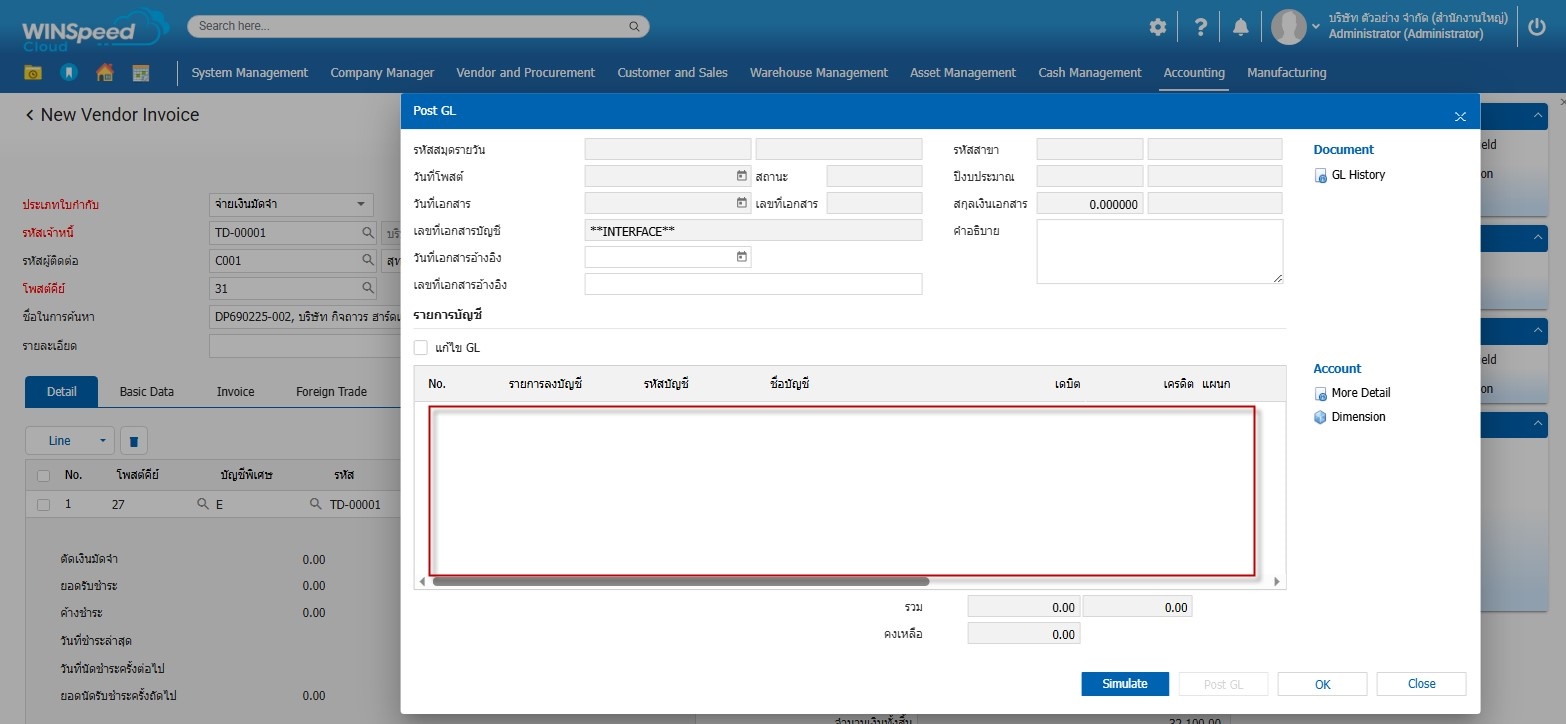Click the home icon in toolbar
This screenshot has height=724, width=1566.
tap(104, 73)
